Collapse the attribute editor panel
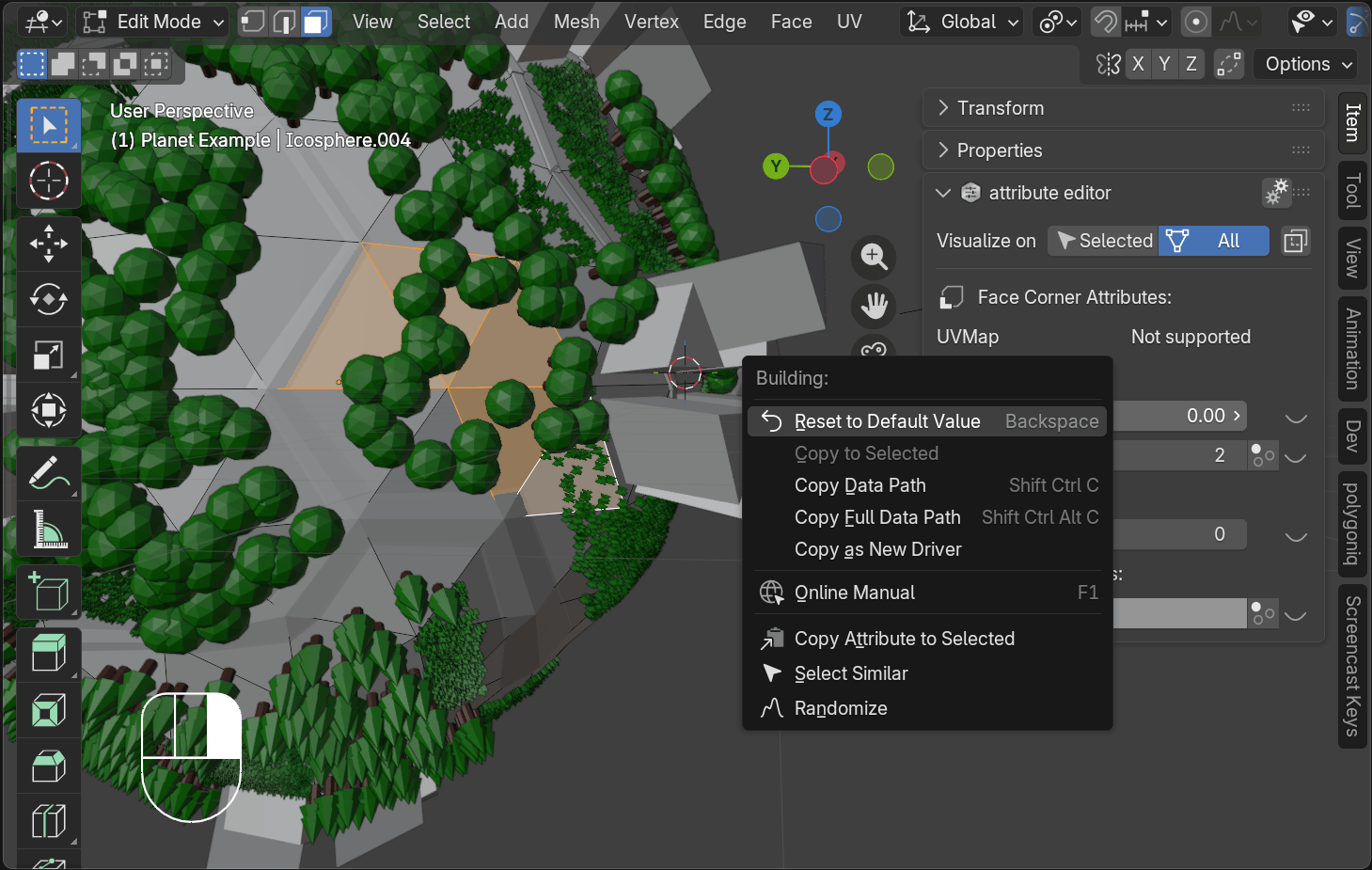1372x870 pixels. click(x=943, y=193)
